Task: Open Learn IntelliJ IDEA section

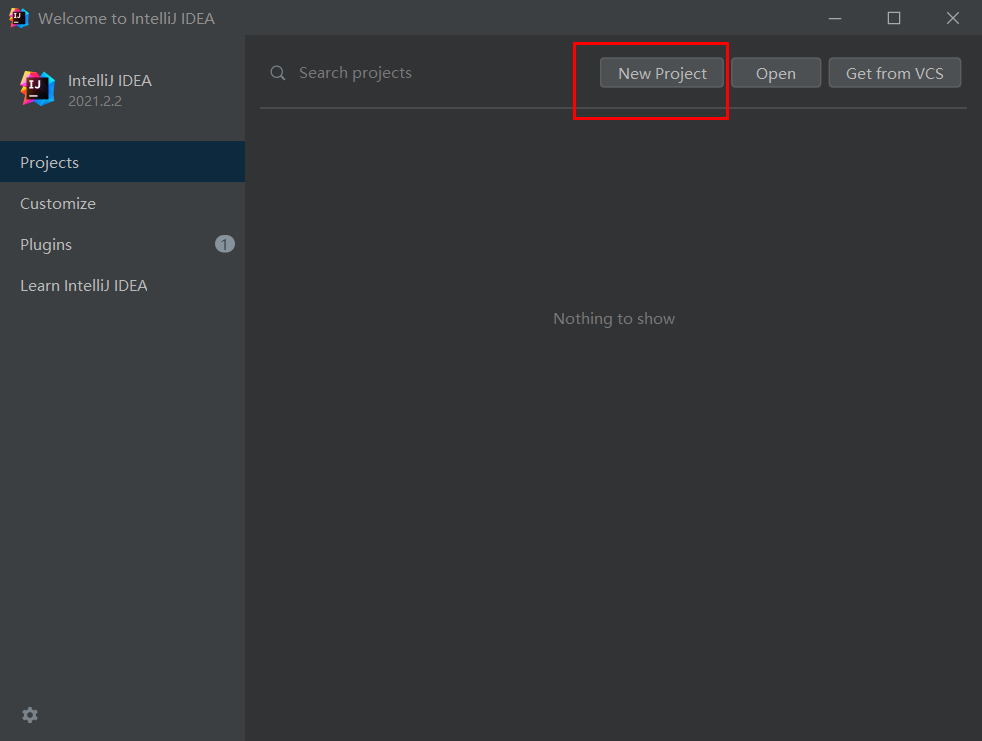Action: (x=122, y=285)
